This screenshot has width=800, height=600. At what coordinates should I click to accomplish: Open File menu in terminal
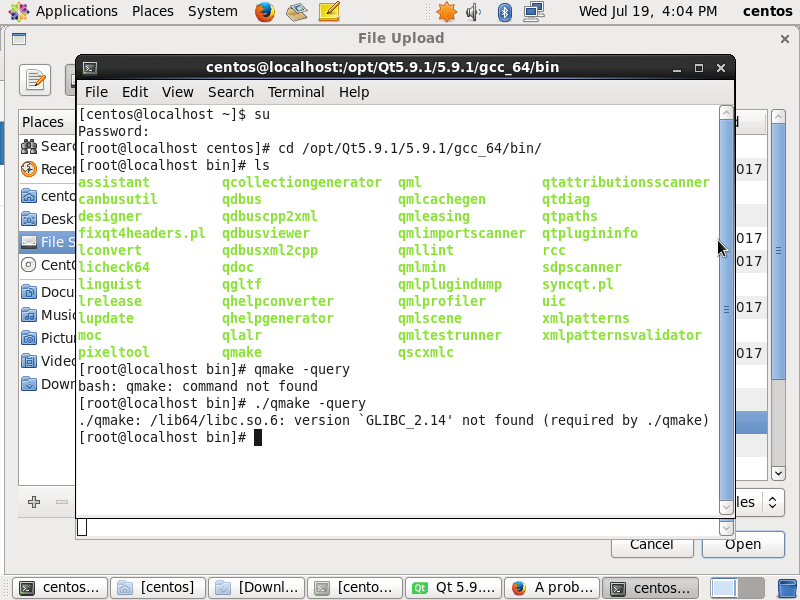(x=96, y=92)
